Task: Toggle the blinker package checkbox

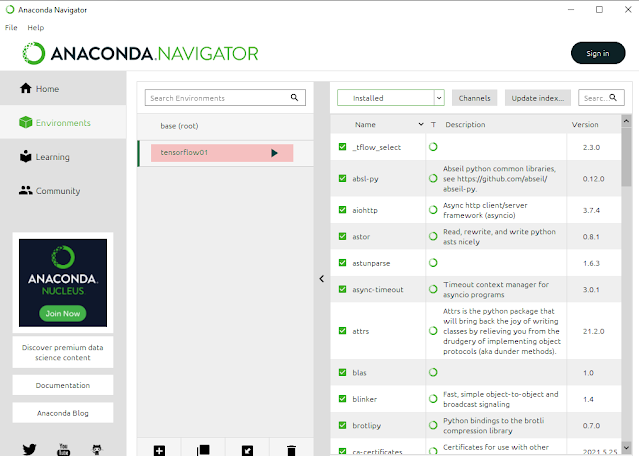Action: tap(342, 399)
